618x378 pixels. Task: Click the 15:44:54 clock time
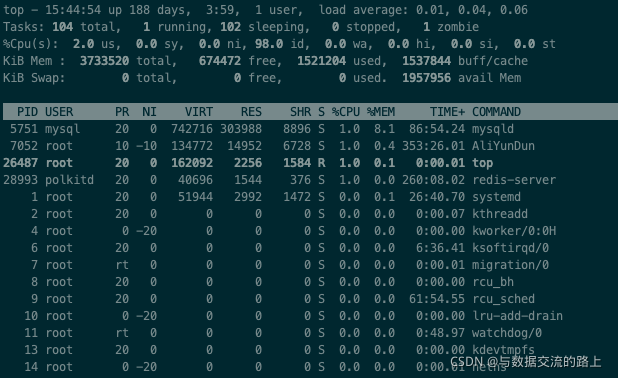point(73,10)
